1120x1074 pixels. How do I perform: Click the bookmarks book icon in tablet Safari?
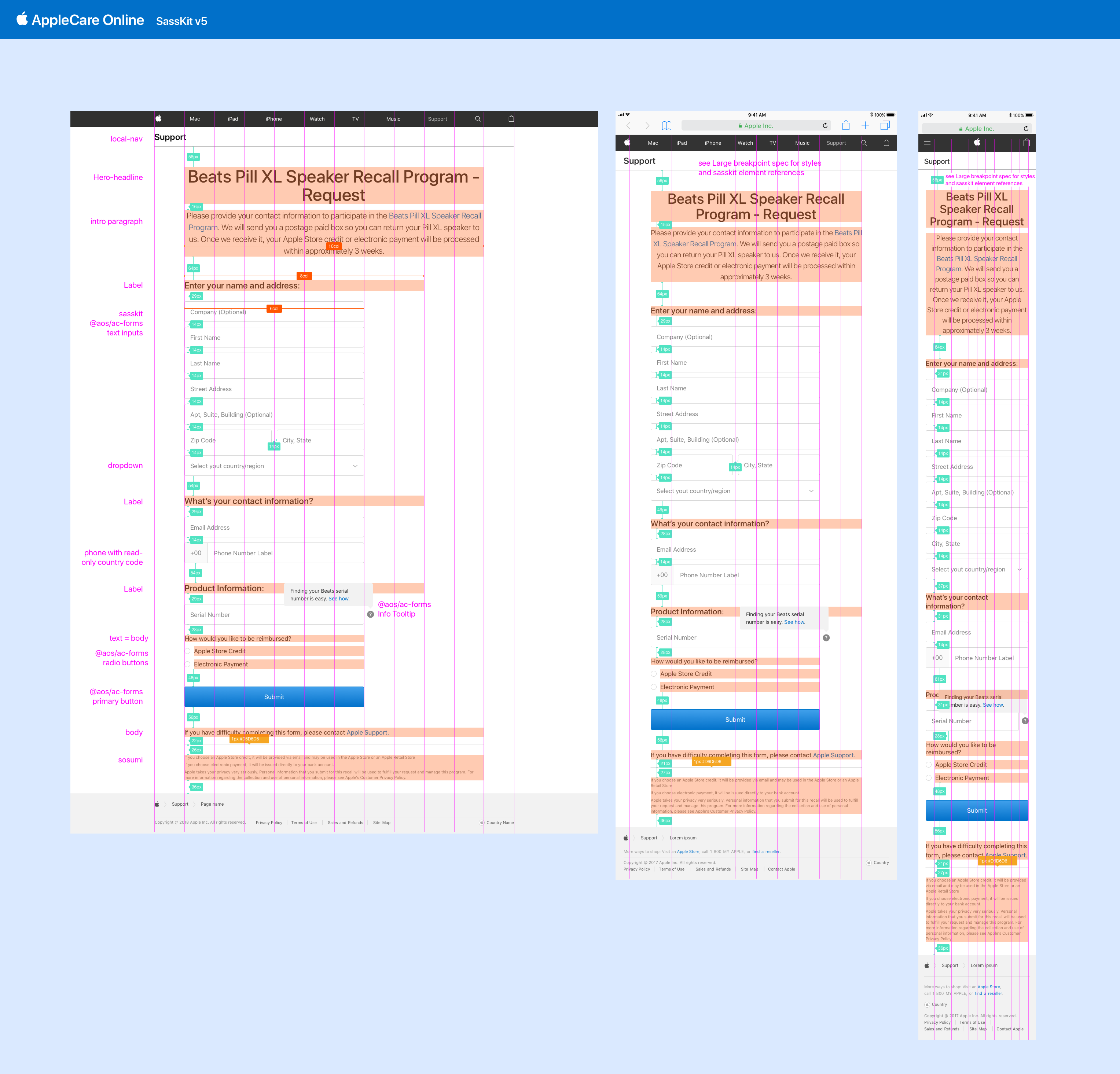[x=666, y=126]
